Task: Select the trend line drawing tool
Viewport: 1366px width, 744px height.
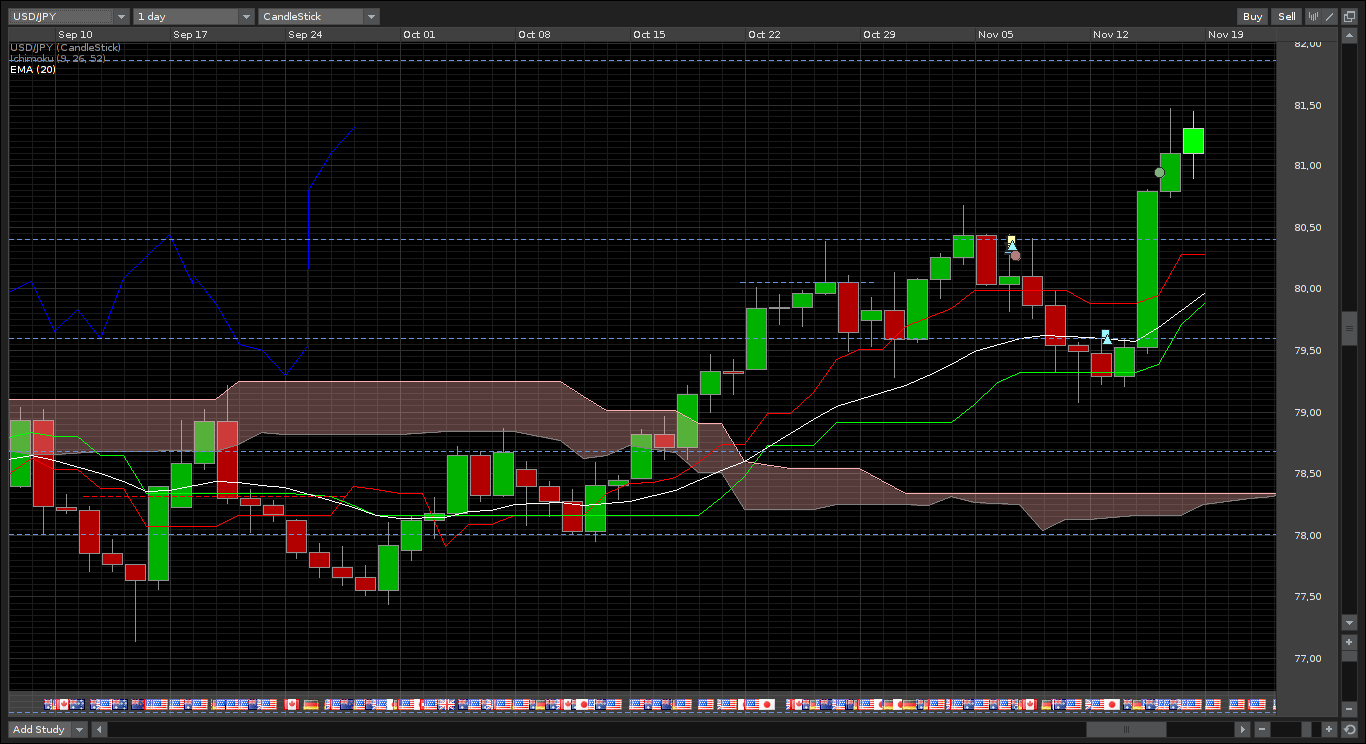Action: (1329, 16)
